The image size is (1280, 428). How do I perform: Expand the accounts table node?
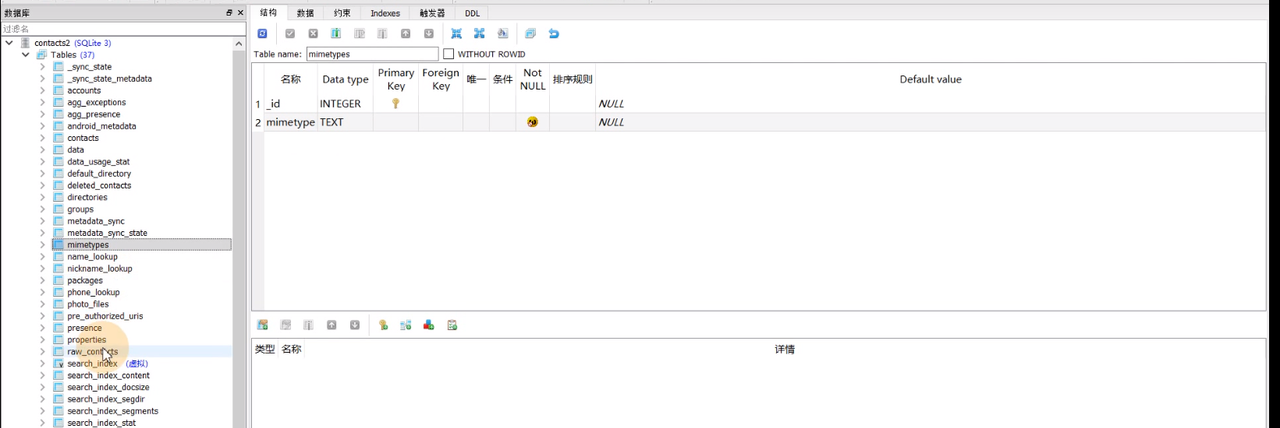click(x=42, y=90)
